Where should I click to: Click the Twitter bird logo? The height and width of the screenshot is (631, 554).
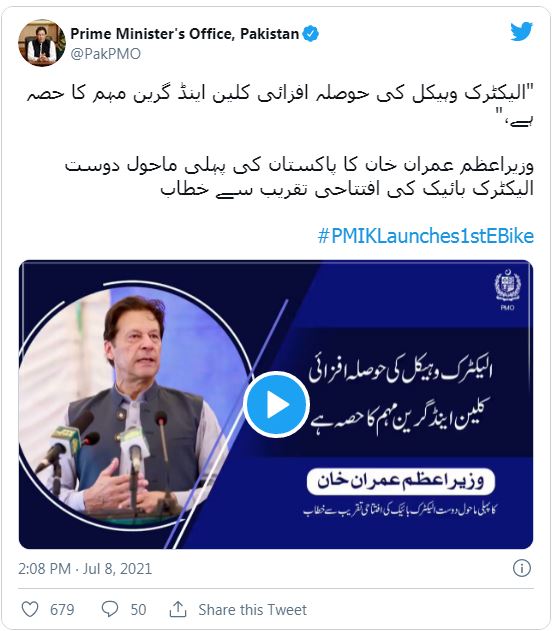click(521, 32)
